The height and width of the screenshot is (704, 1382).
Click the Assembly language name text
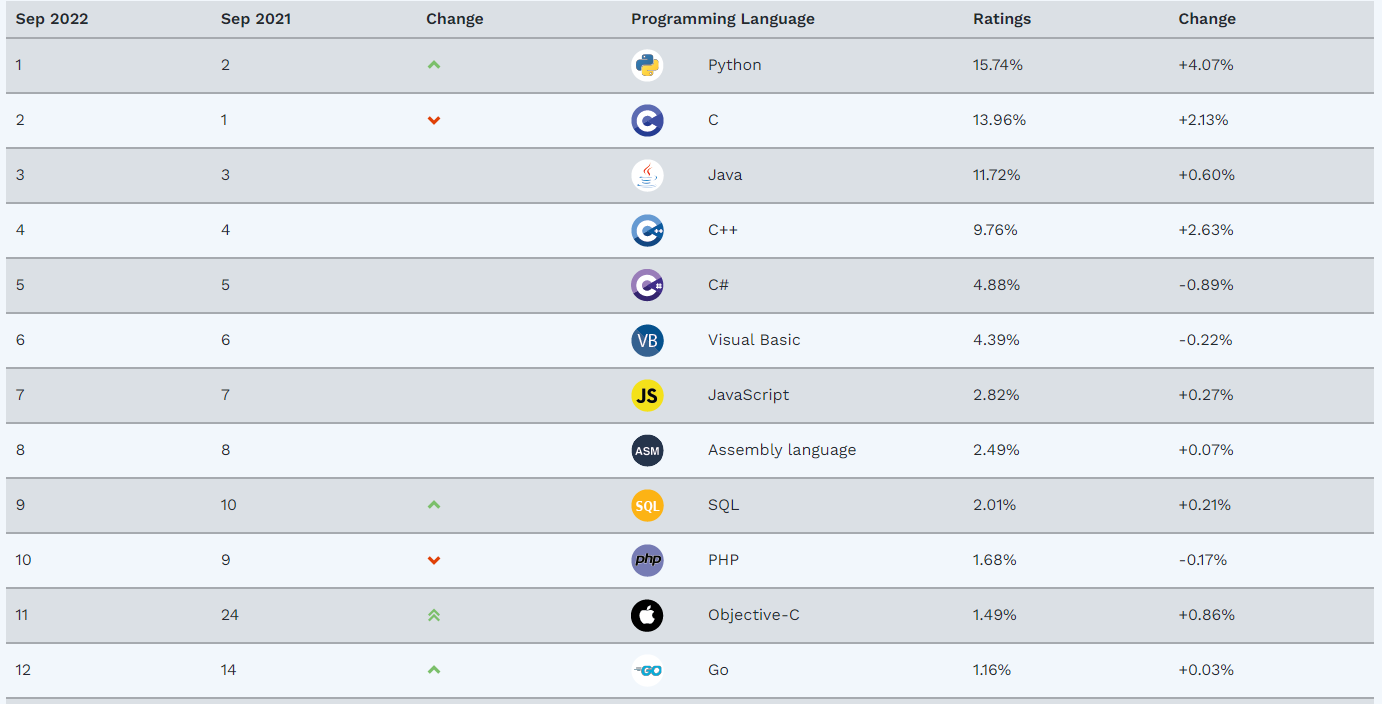pos(781,450)
